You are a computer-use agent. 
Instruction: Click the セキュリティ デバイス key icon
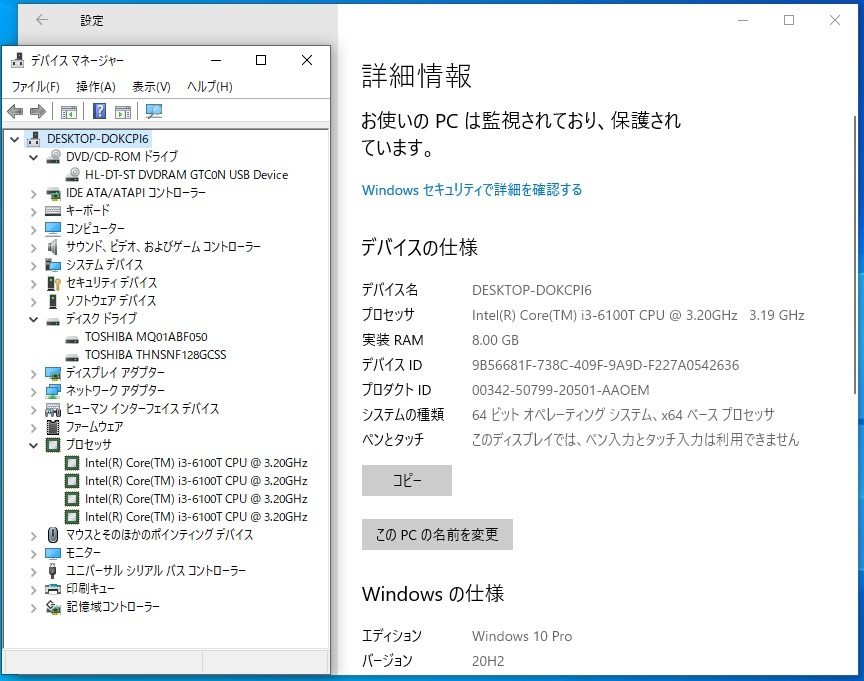point(53,283)
